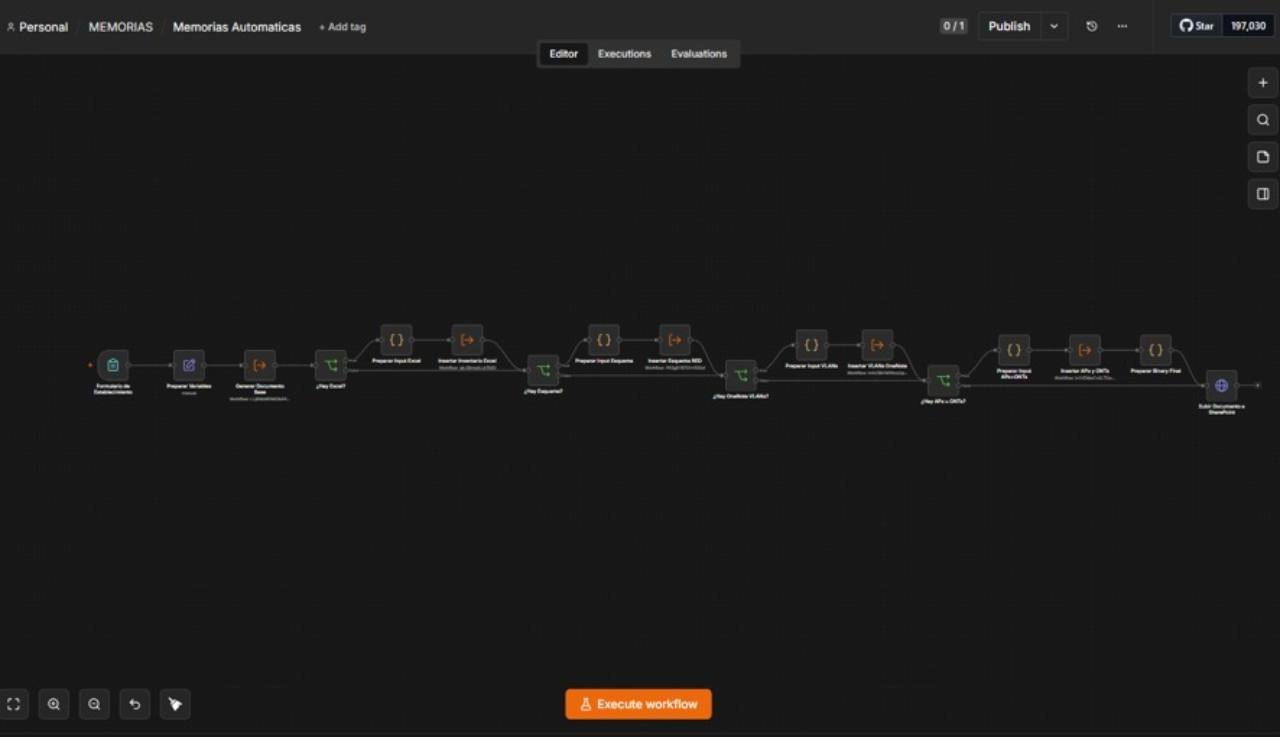Click the ¿Hay Excel? condition node

(331, 365)
